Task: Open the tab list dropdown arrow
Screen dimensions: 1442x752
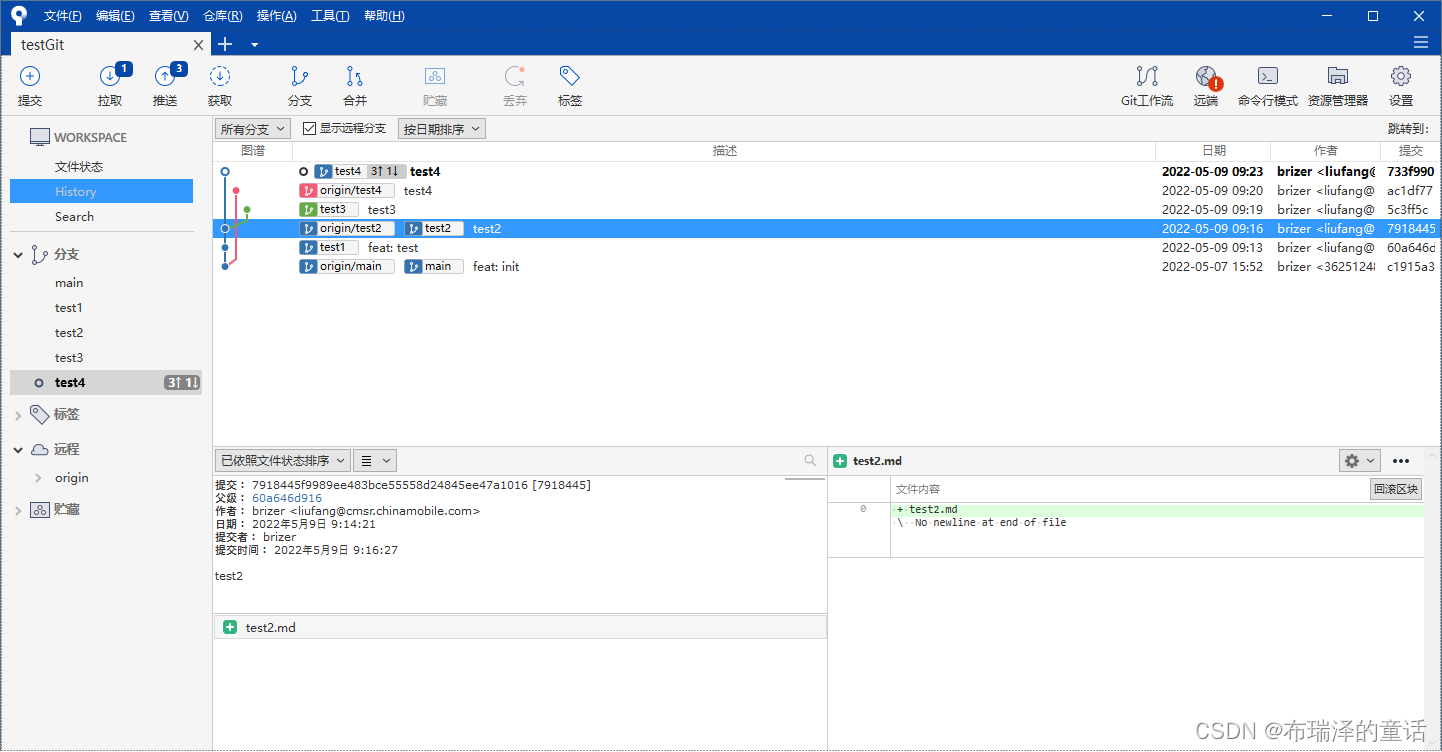Action: [254, 45]
